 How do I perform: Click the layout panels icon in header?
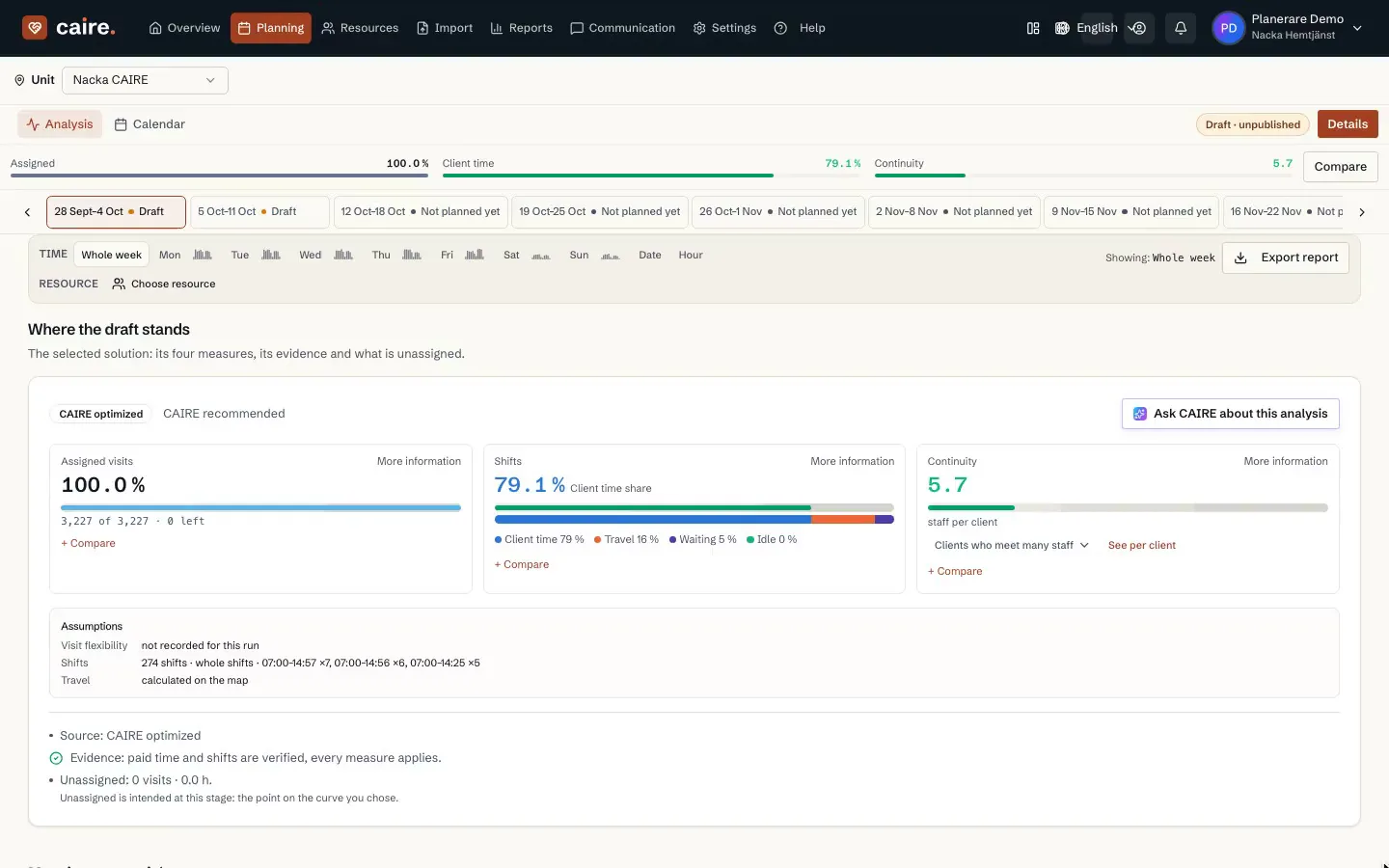point(1033,28)
